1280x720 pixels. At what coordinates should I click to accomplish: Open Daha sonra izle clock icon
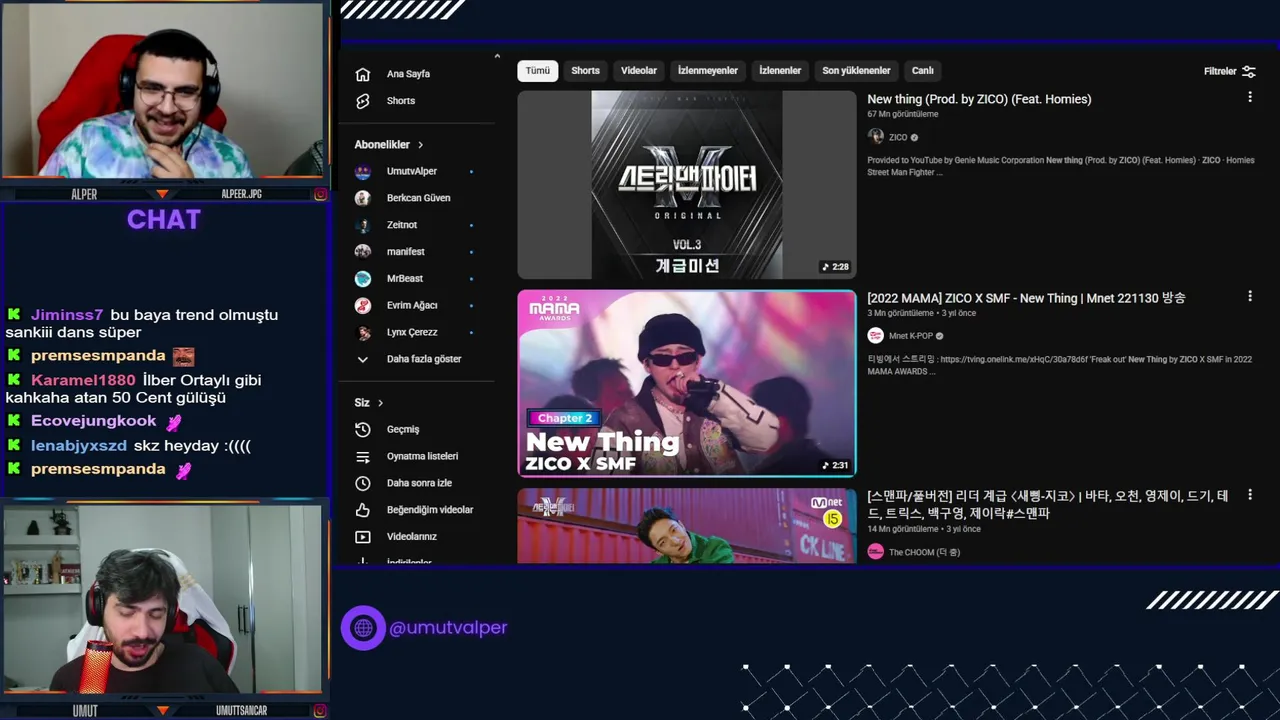click(363, 483)
